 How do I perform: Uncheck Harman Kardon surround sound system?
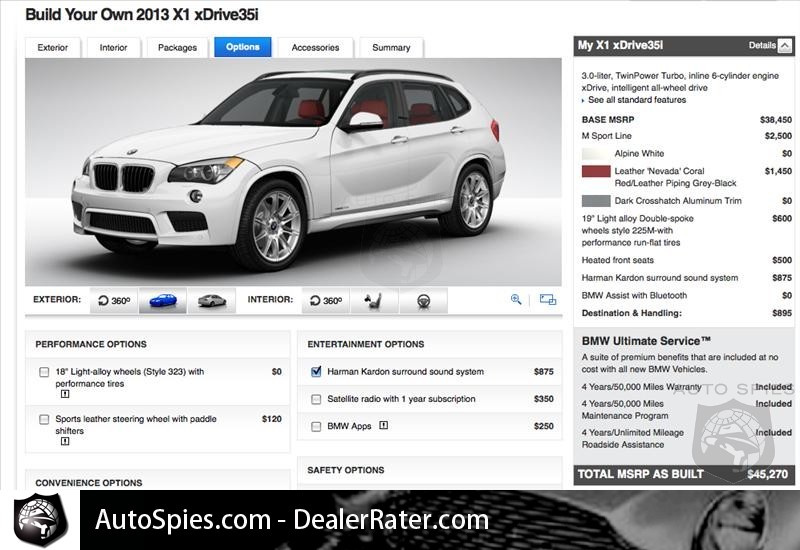[x=316, y=371]
